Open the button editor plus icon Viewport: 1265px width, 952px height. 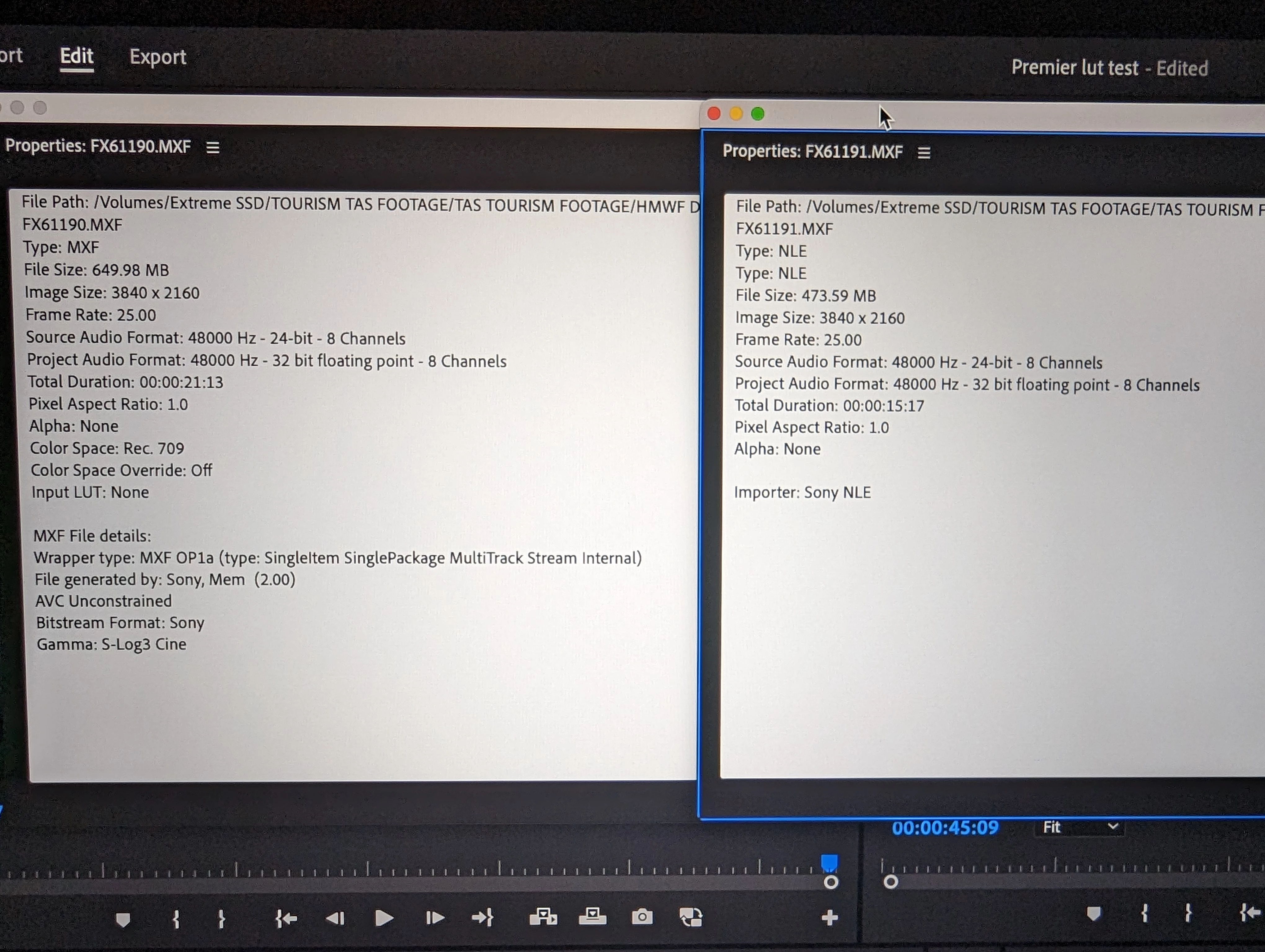coord(830,918)
